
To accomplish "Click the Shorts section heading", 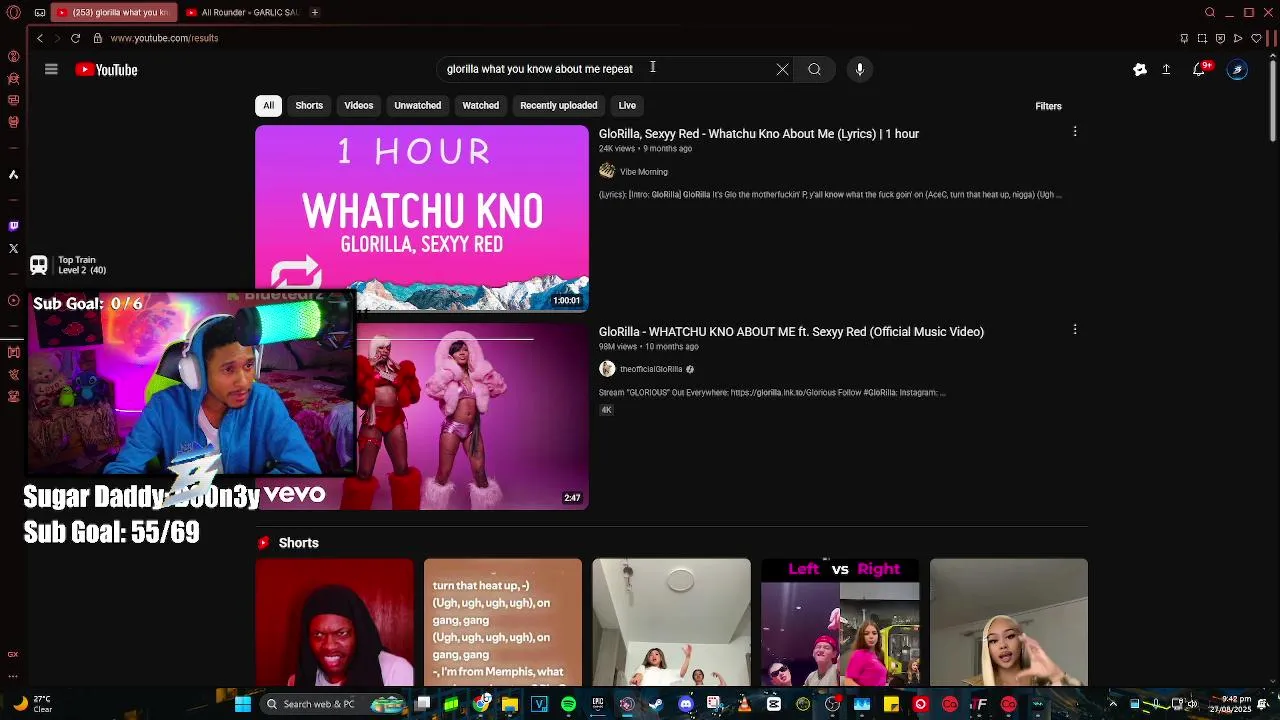I will pos(298,543).
